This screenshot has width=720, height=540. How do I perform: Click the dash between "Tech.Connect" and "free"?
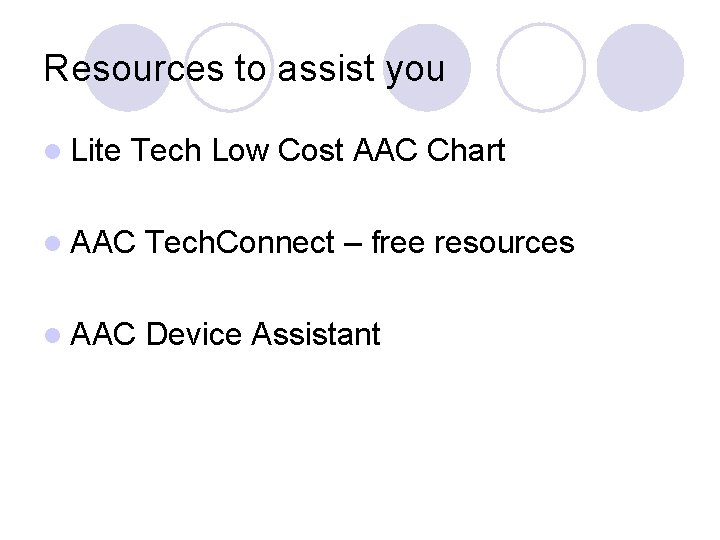pyautogui.click(x=353, y=243)
